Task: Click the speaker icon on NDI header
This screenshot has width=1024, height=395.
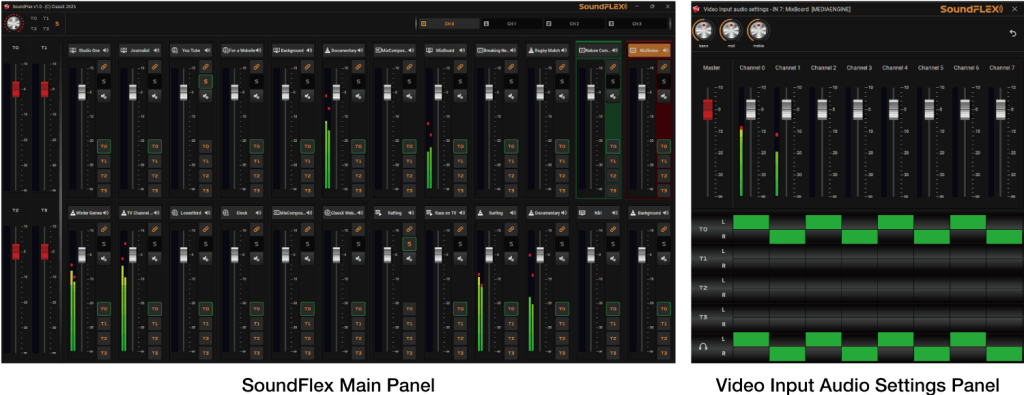Action: 615,213
